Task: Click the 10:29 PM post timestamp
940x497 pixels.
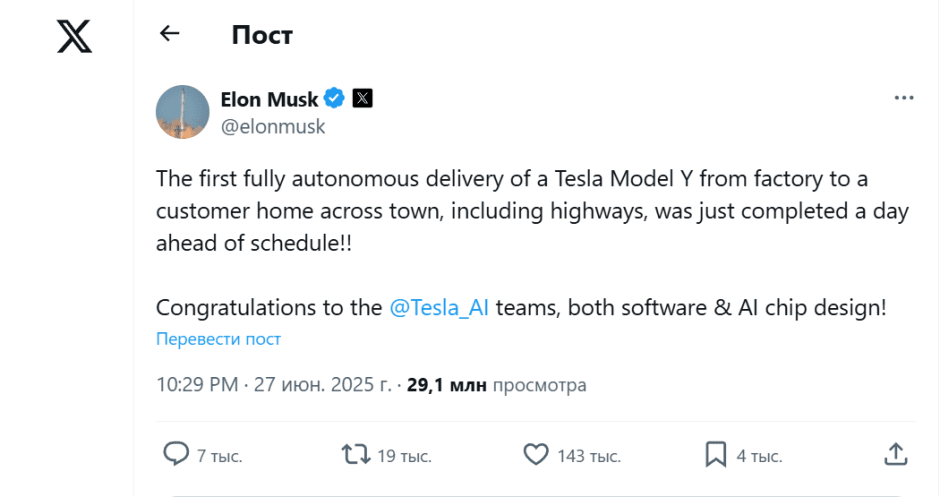Action: tap(197, 385)
